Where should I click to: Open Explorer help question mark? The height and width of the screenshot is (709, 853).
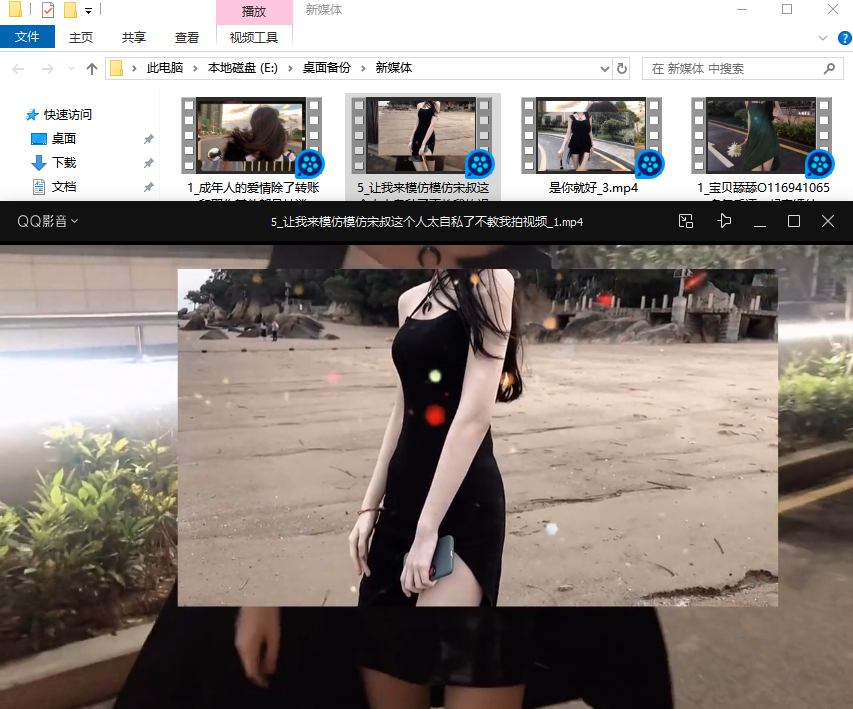click(x=845, y=38)
